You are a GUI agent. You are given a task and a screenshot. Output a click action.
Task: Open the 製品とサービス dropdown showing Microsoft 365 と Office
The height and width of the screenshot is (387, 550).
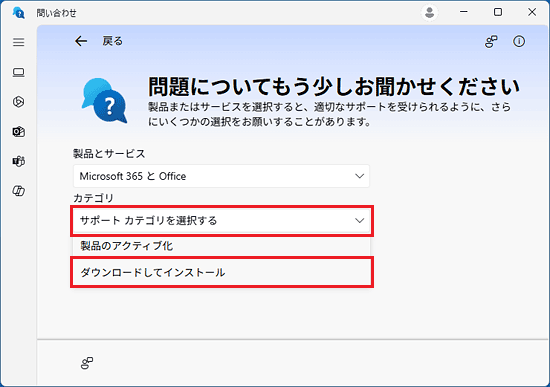pyautogui.click(x=221, y=176)
